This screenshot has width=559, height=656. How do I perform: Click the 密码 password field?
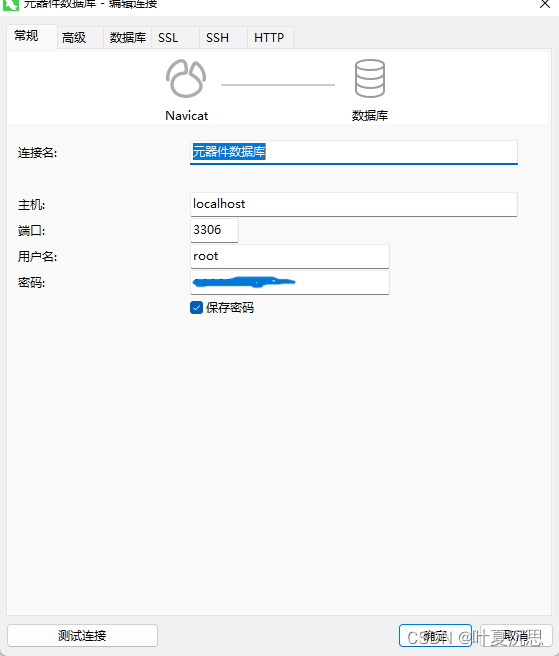(290, 282)
